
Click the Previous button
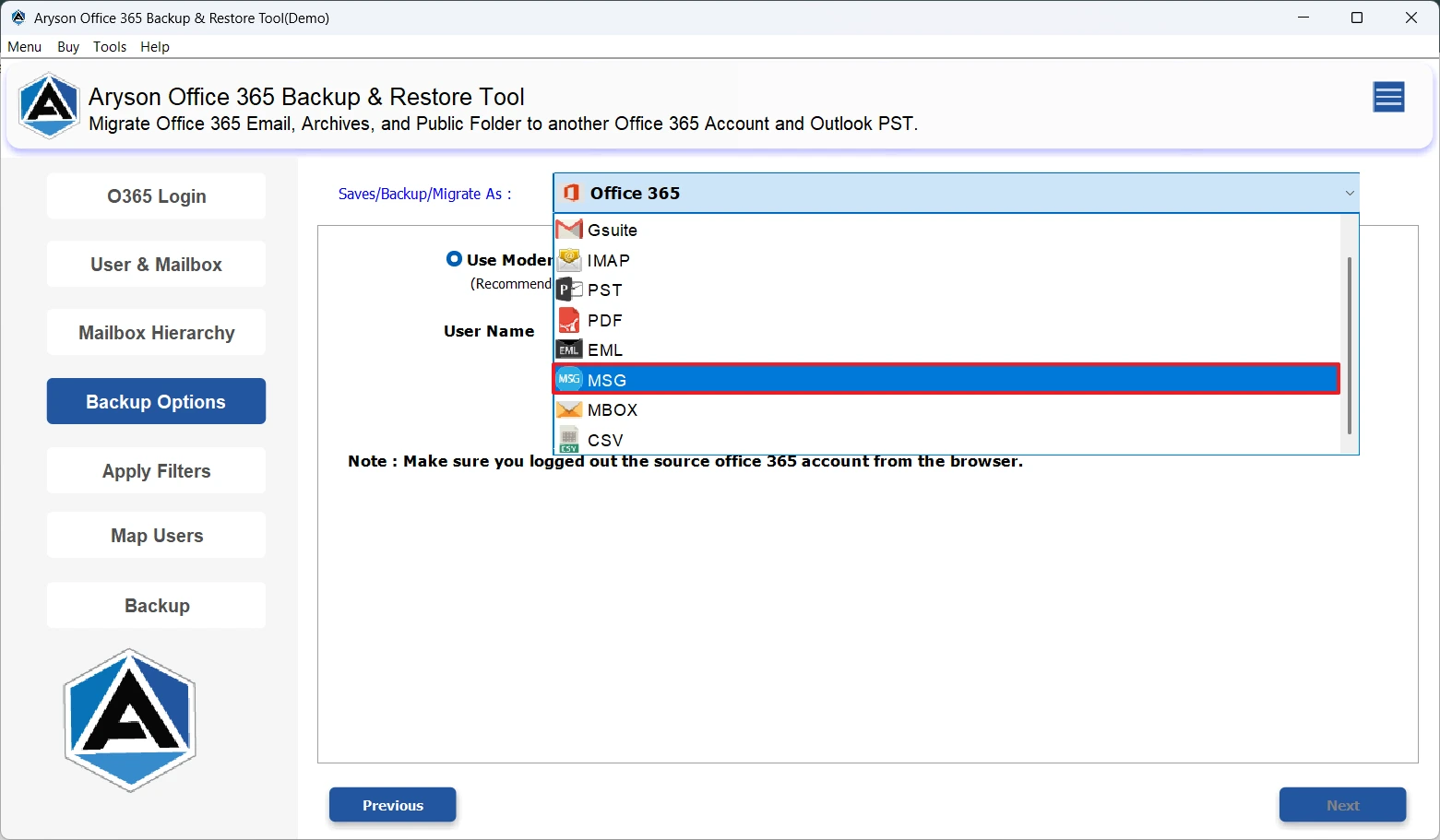coord(393,805)
